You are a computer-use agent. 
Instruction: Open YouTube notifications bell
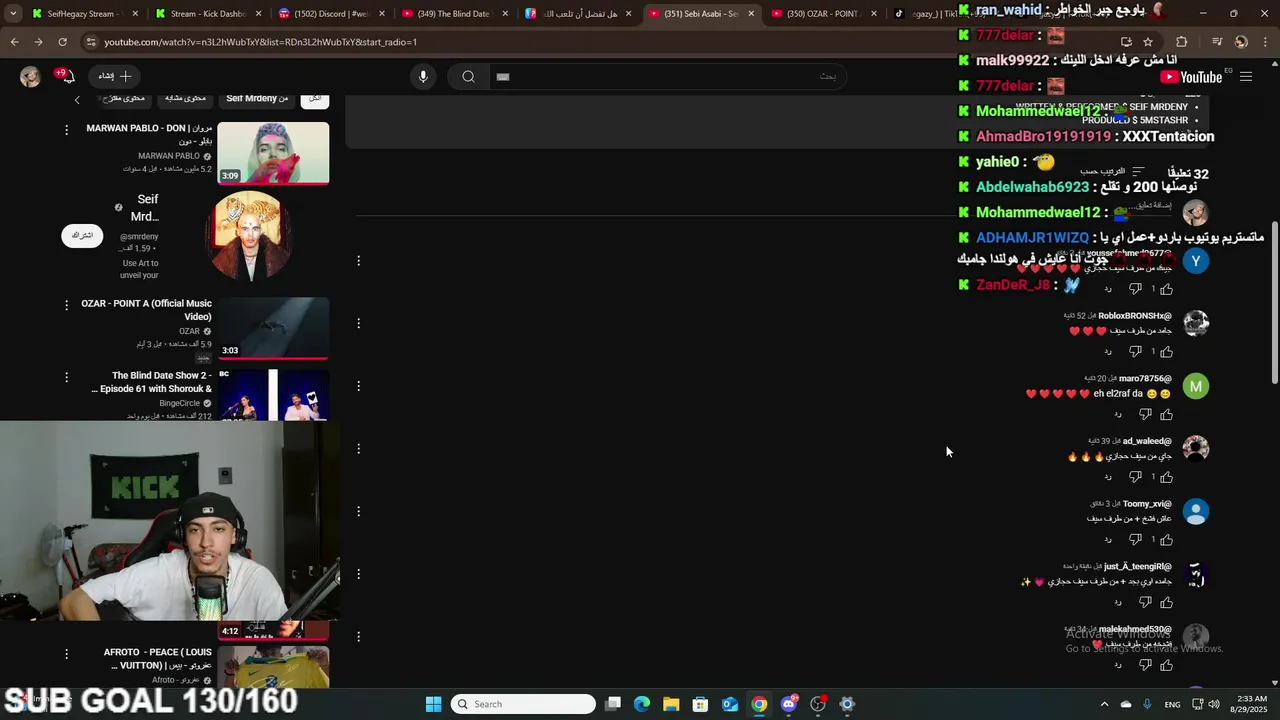pos(67,76)
